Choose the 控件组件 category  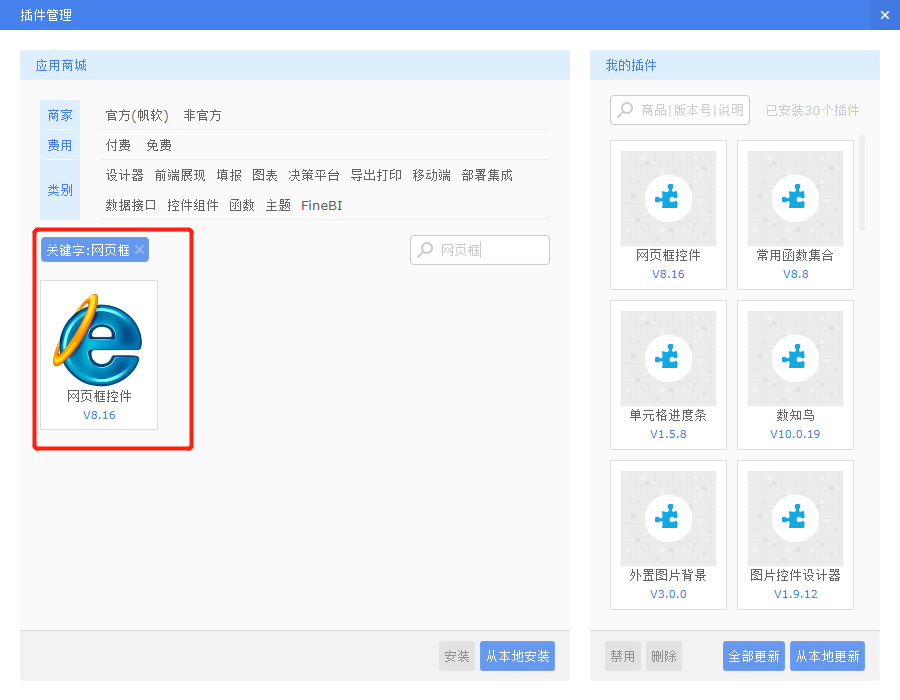coord(192,205)
